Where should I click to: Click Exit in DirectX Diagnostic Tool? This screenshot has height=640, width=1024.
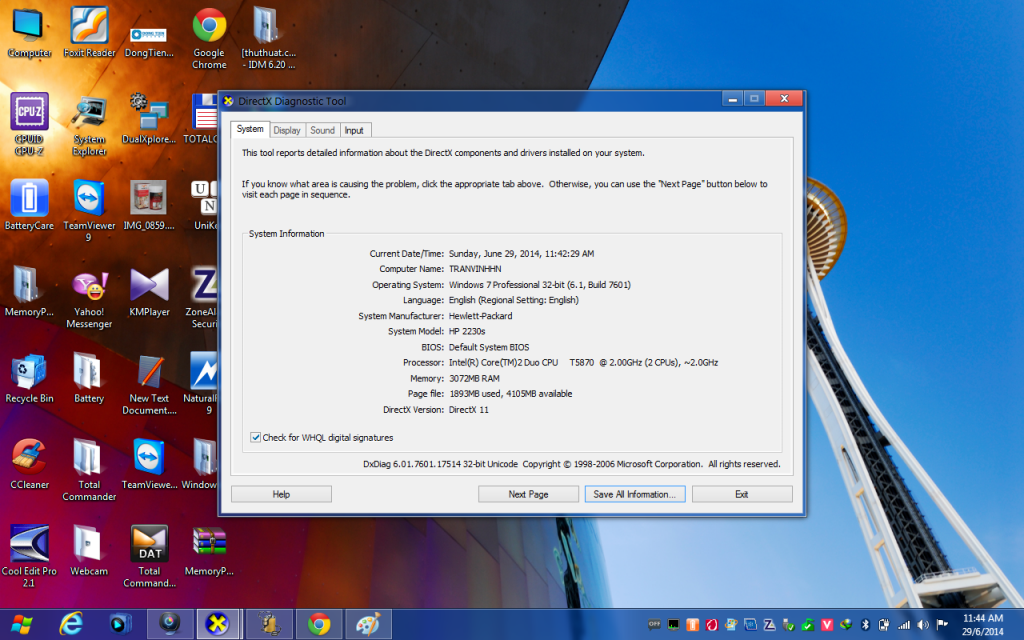click(x=741, y=494)
